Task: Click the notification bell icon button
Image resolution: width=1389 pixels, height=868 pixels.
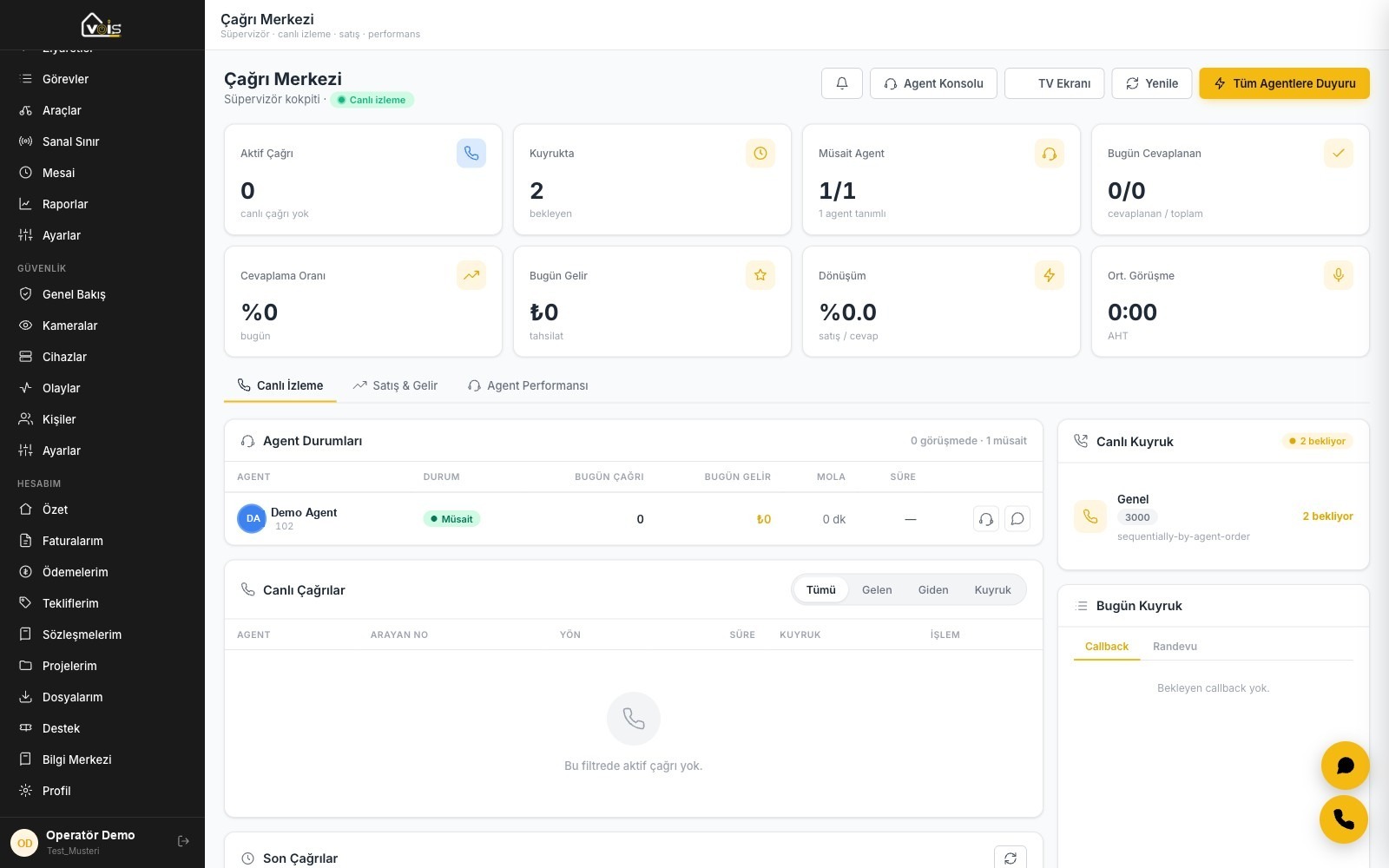Action: click(842, 83)
